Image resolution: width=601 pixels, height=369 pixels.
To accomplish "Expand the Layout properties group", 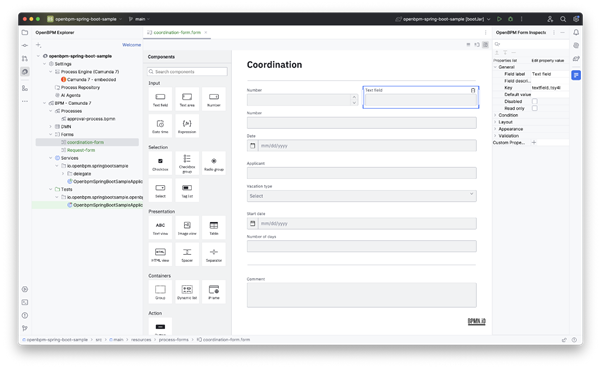I will coord(495,122).
